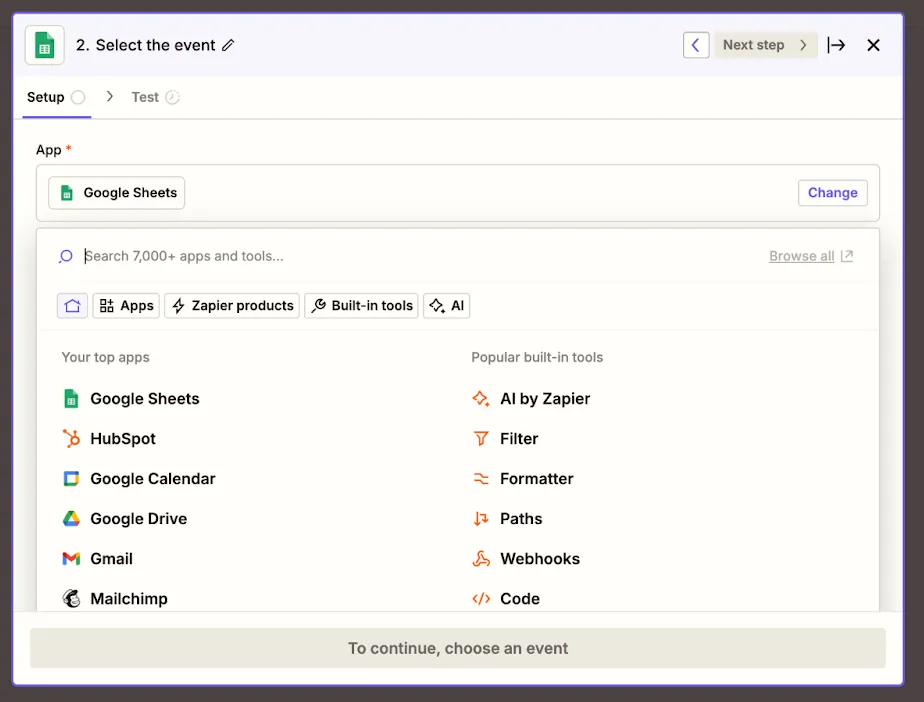This screenshot has width=924, height=702.
Task: Select AI by Zapier tool
Action: pyautogui.click(x=545, y=399)
